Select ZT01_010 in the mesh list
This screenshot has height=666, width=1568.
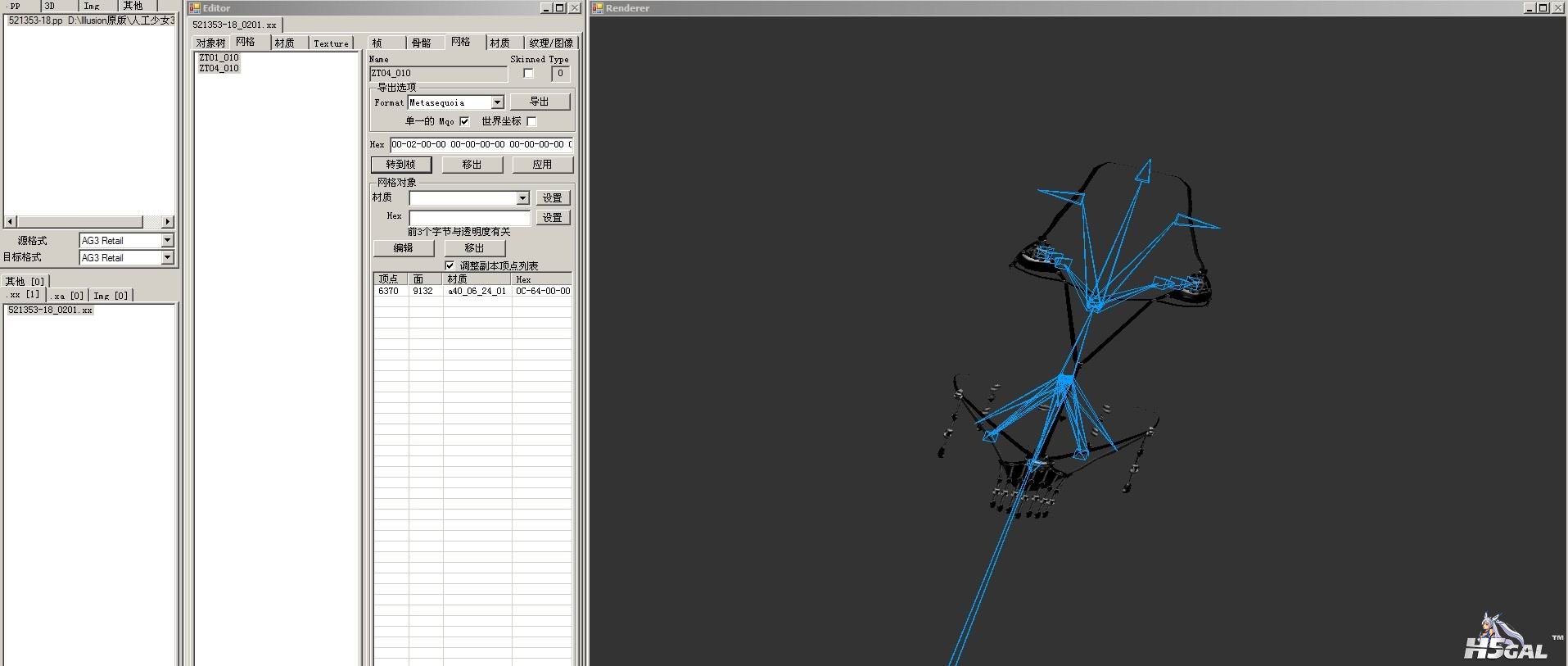[219, 57]
